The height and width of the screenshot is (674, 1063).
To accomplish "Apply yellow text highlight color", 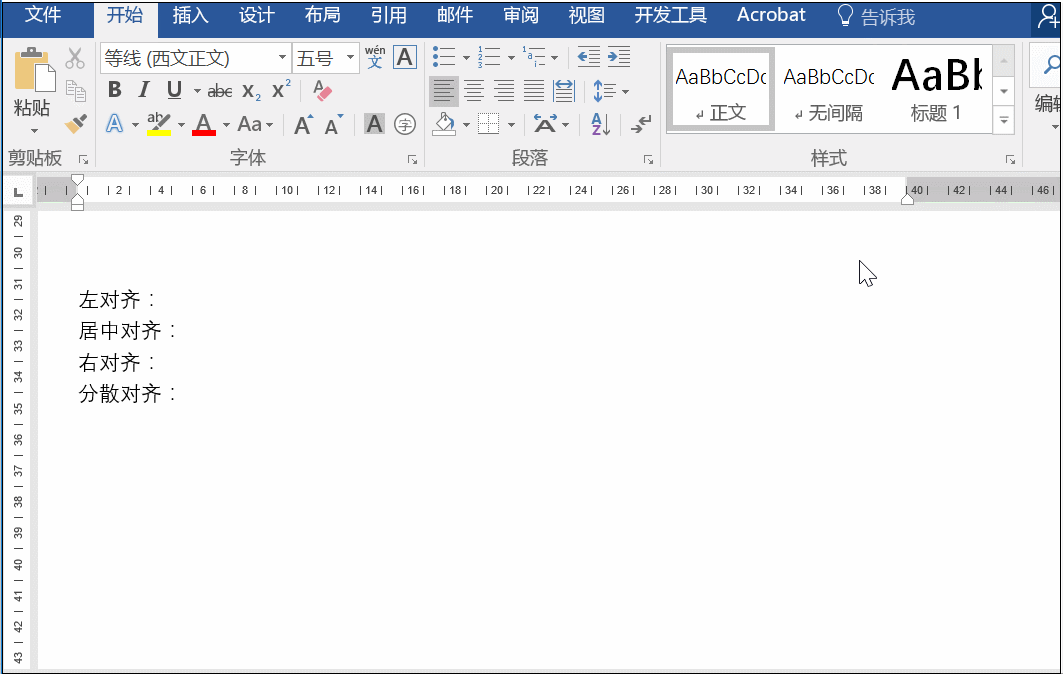I will (159, 124).
